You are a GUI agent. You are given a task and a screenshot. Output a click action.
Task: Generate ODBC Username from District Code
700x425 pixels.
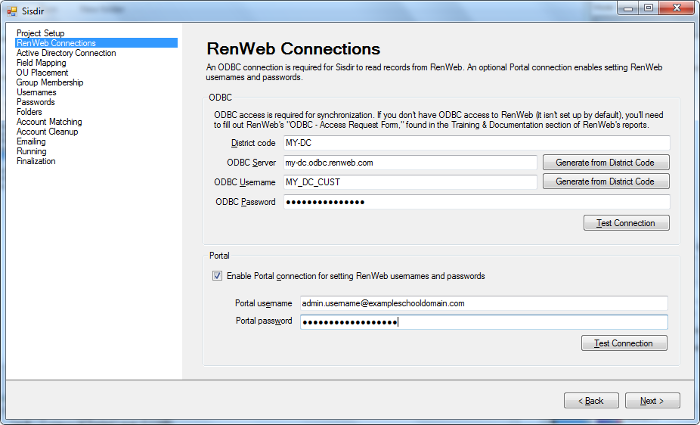(x=606, y=182)
